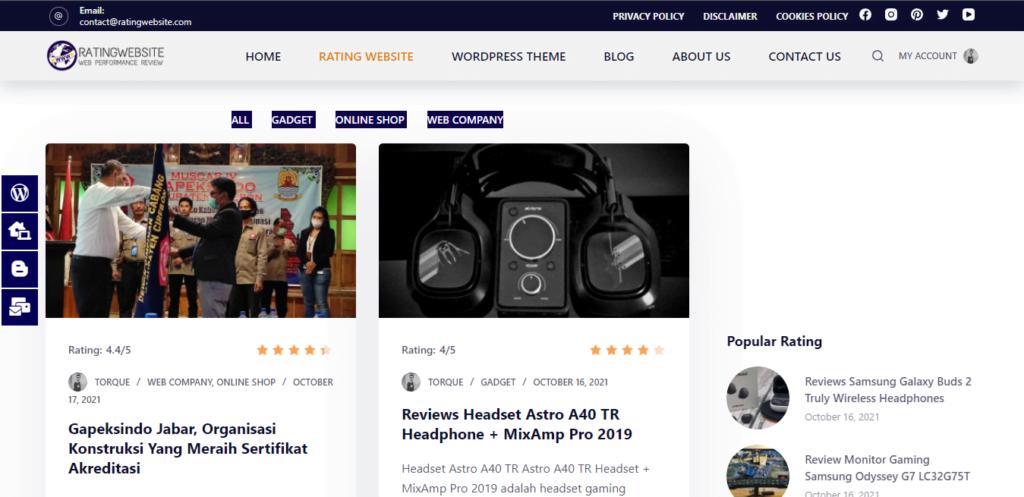
Task: Select the ALL filter tab
Action: point(240,120)
